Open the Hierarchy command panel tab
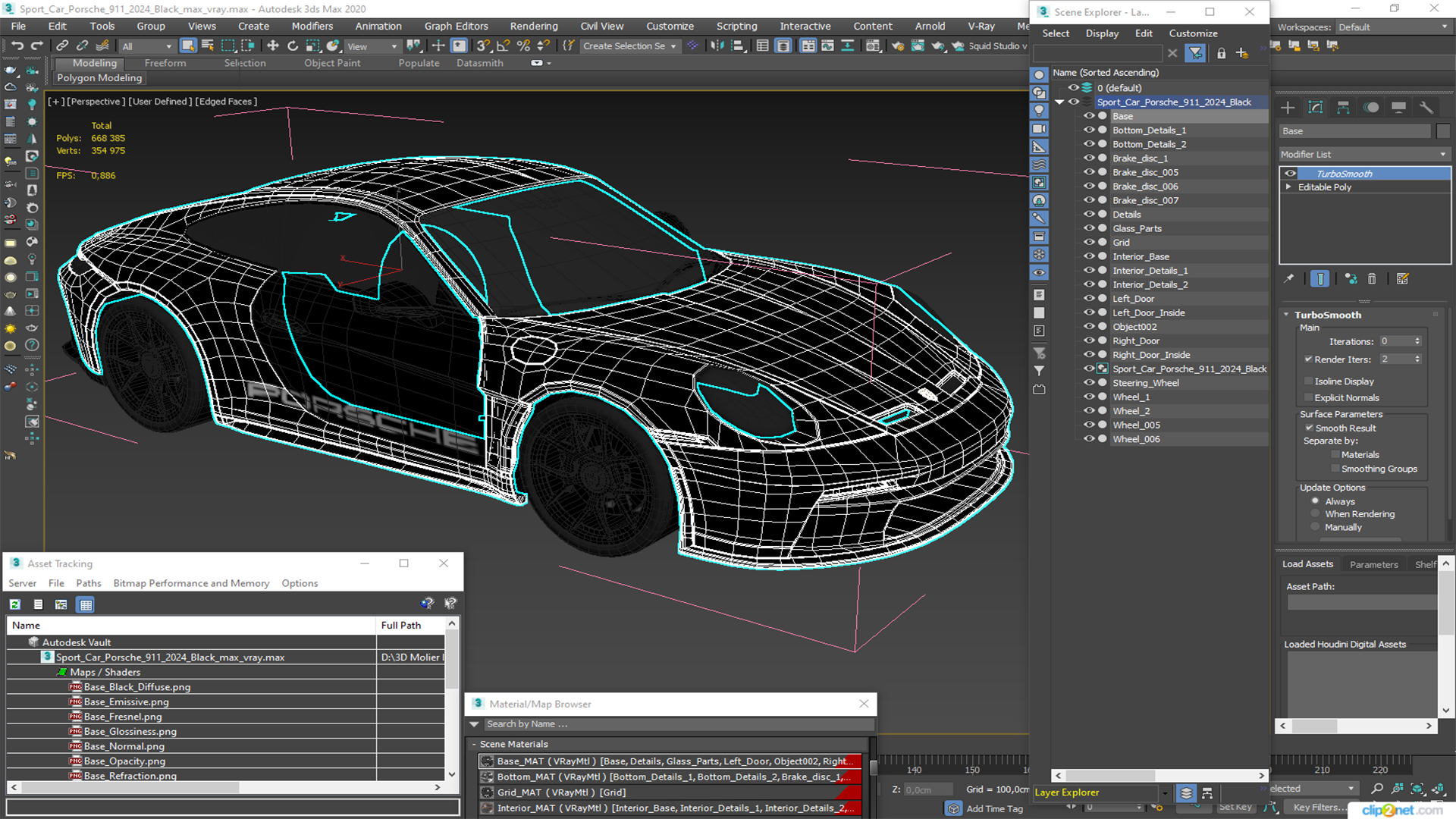The height and width of the screenshot is (819, 1456). tap(1343, 108)
